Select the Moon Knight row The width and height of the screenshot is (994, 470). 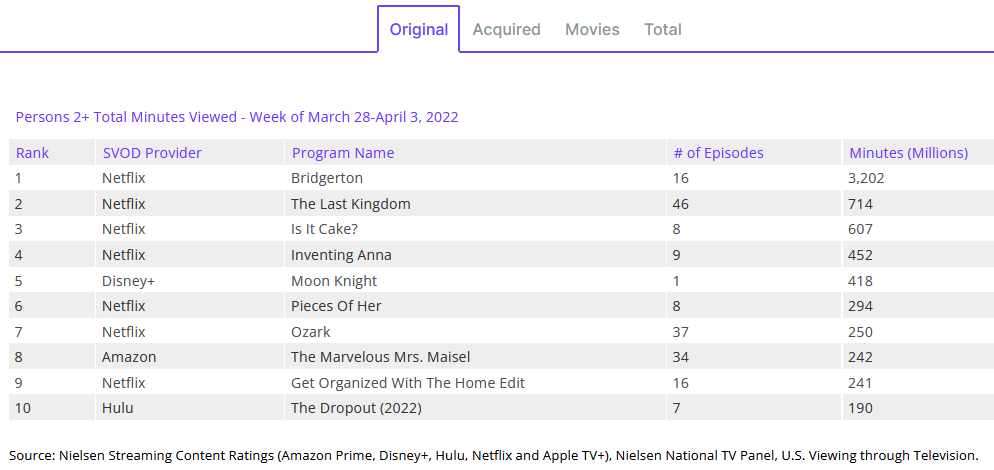point(334,281)
